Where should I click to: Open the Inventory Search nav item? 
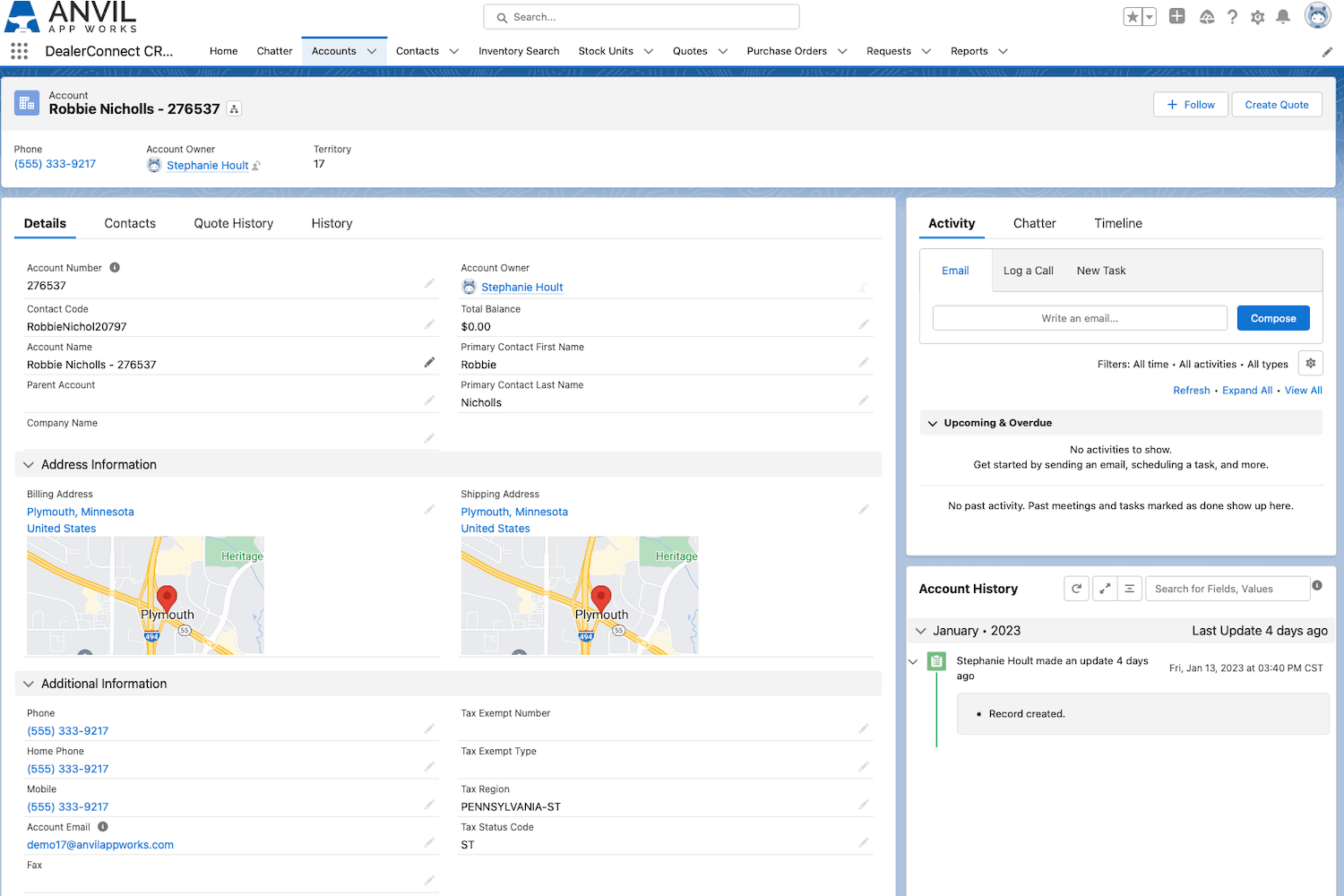(x=519, y=51)
